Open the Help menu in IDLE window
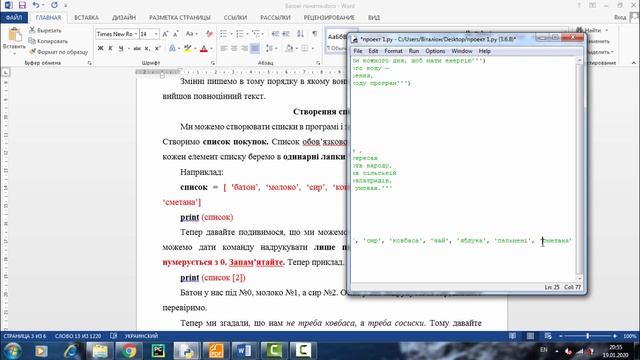 (484, 51)
